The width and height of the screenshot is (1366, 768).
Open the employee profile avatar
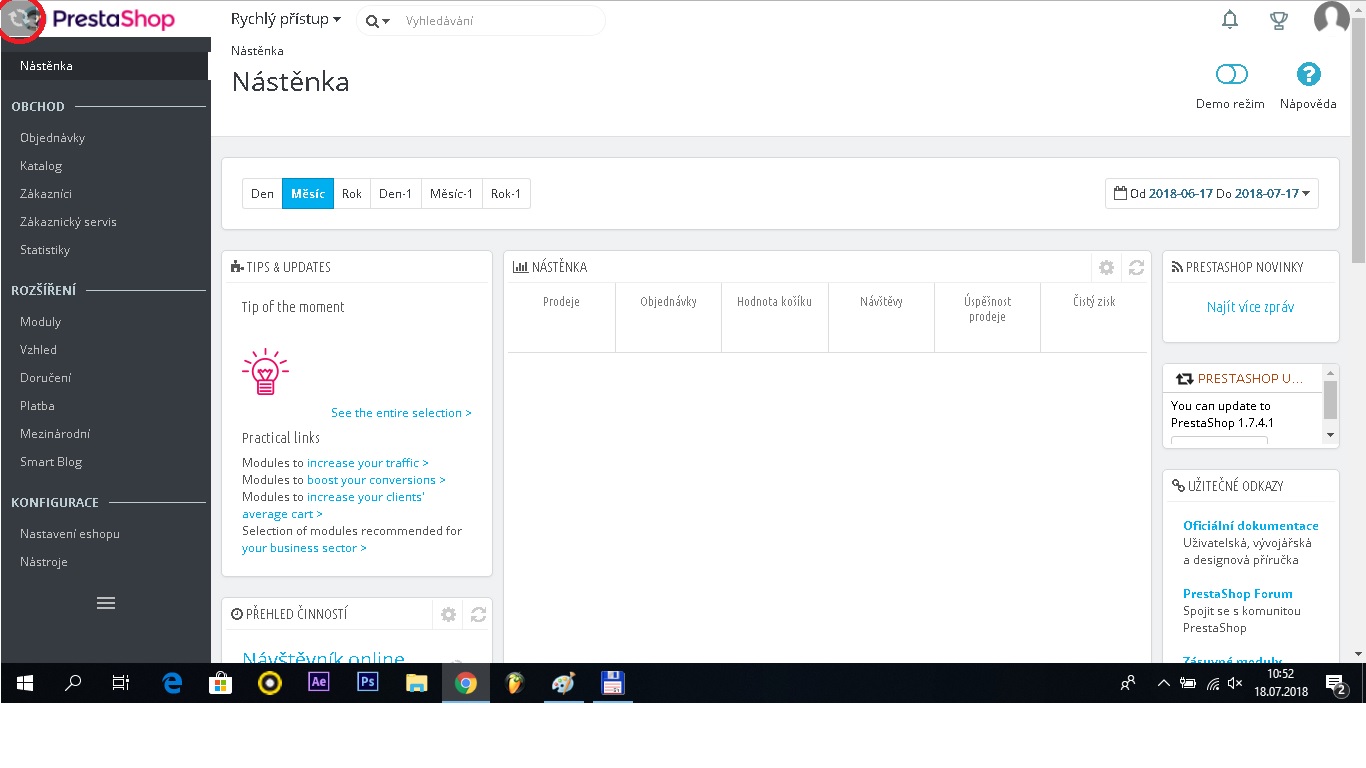pyautogui.click(x=1332, y=19)
